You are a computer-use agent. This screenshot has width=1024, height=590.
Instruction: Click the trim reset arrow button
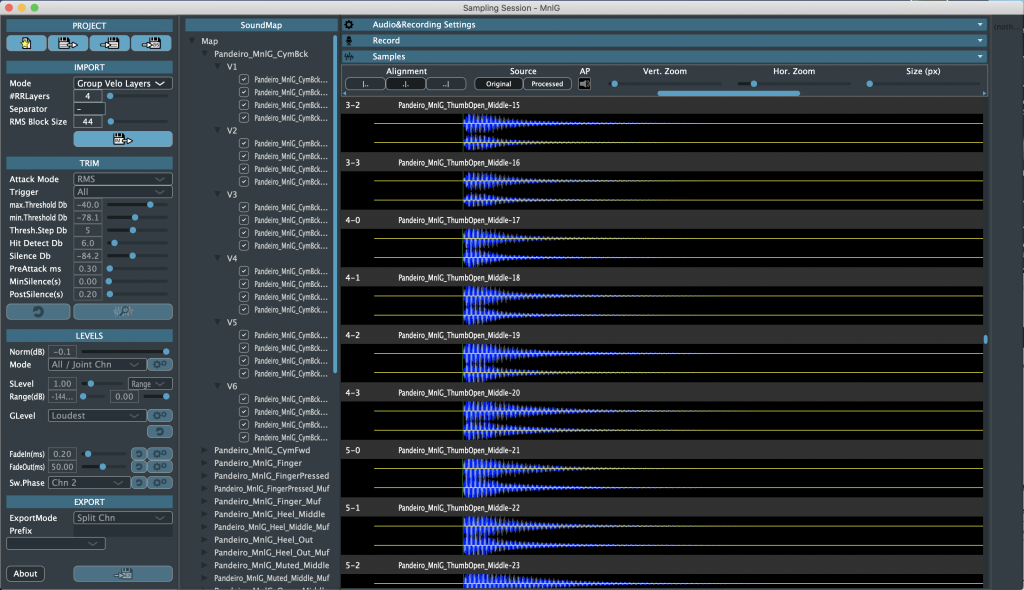[x=38, y=312]
